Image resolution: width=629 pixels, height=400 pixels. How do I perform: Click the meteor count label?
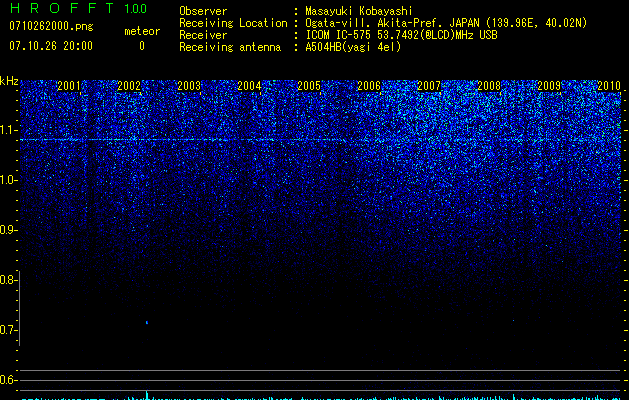[x=142, y=31]
